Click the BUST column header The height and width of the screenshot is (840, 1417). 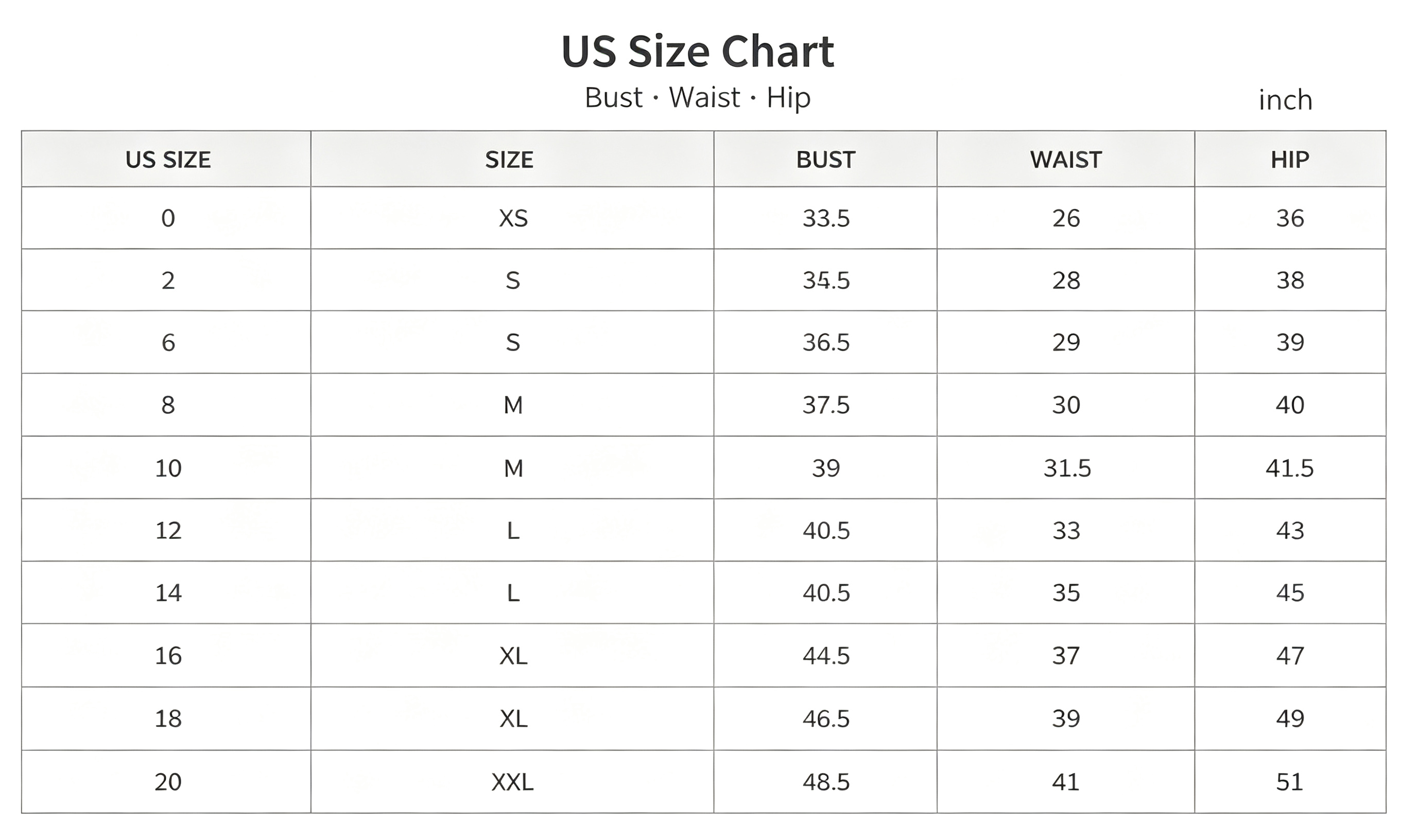[825, 160]
